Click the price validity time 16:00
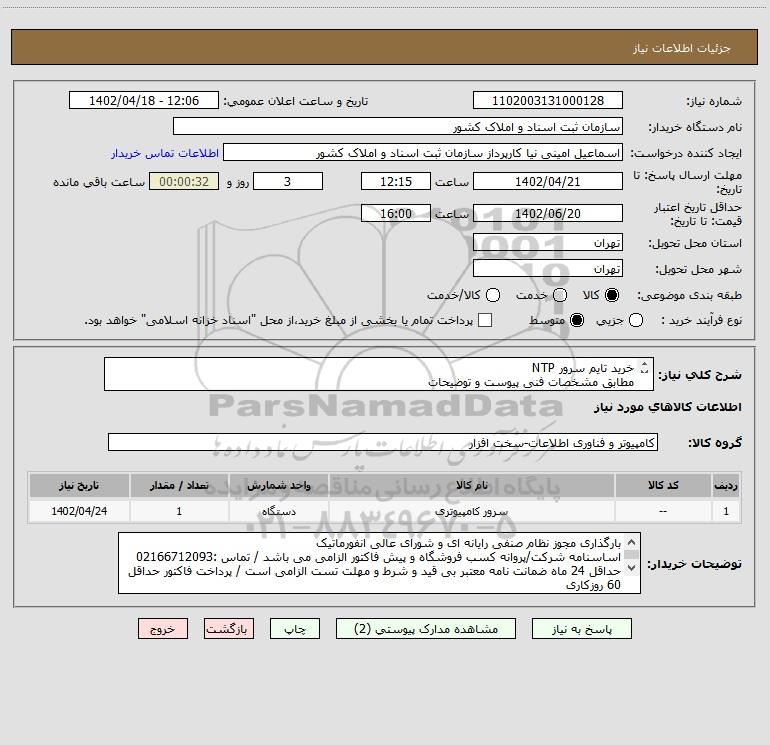 pos(396,213)
